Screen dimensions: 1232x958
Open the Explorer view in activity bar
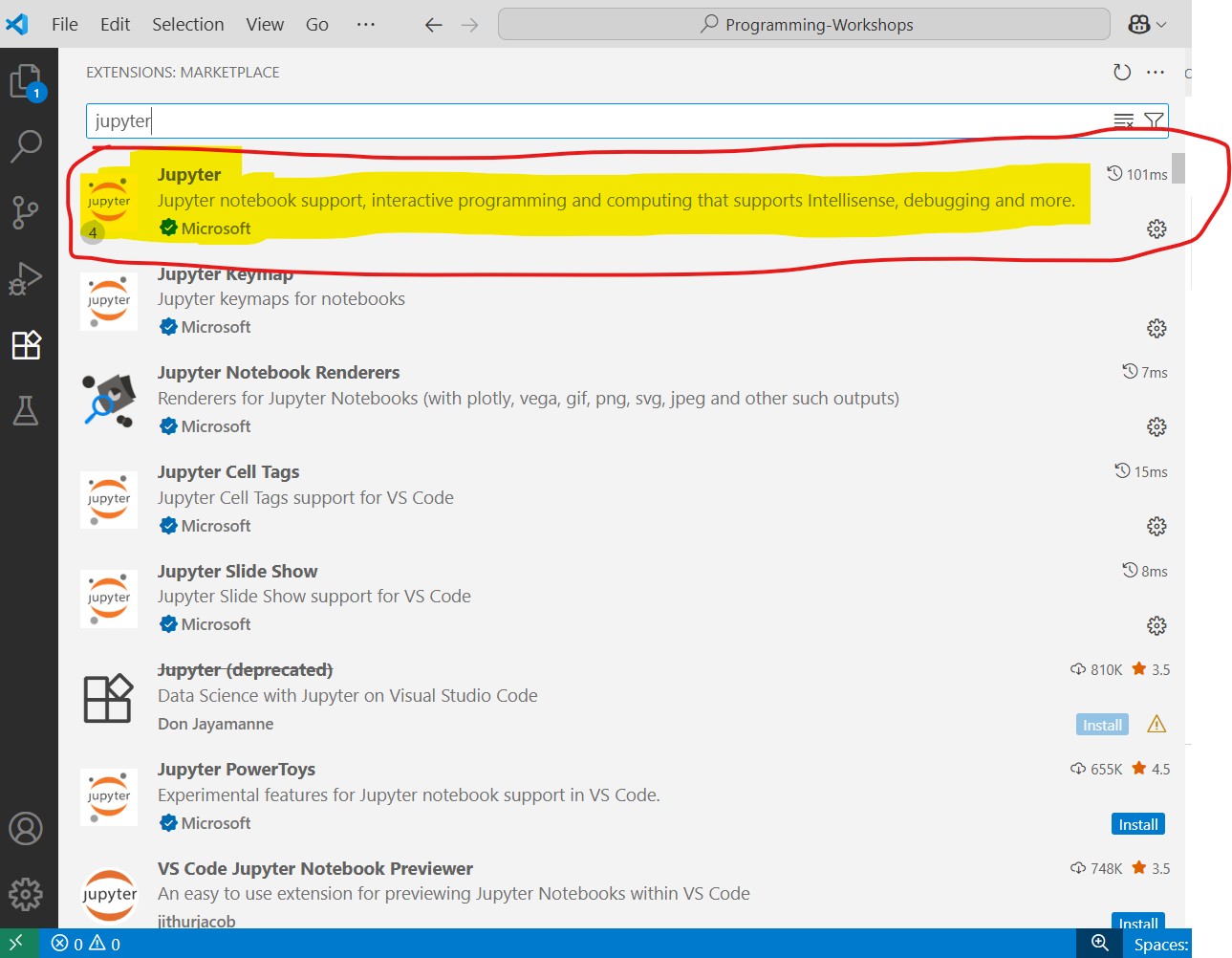(26, 82)
